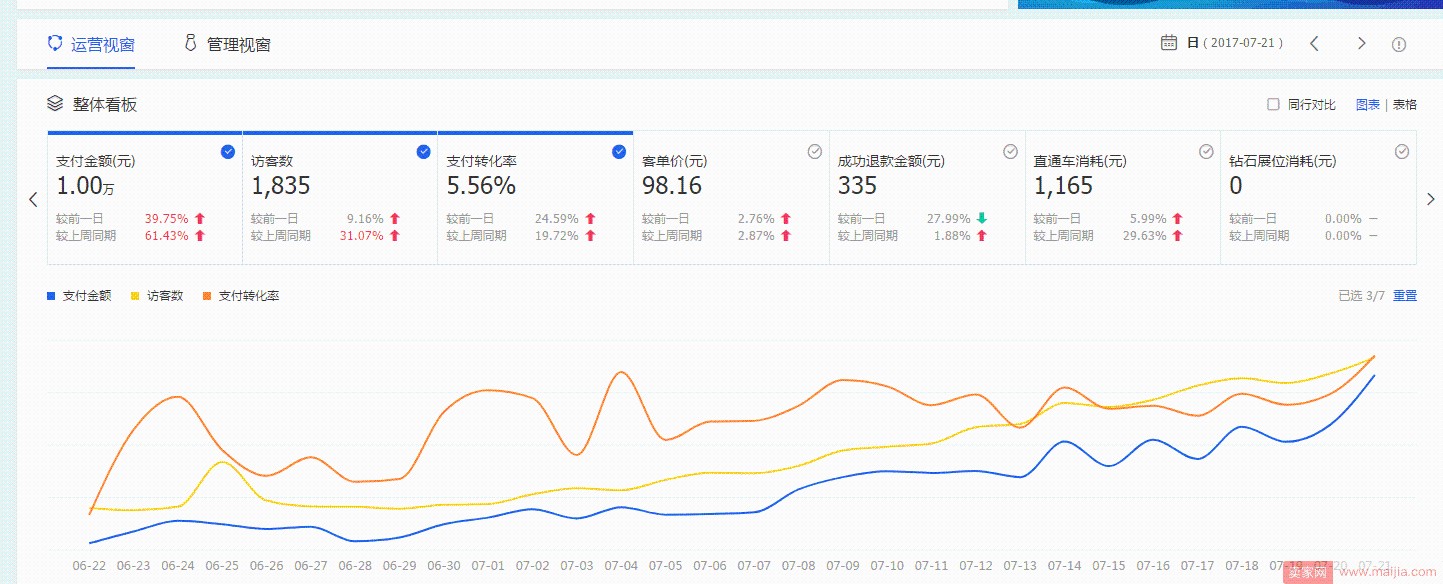Click the 29.63% 直通车 weekly change
This screenshot has width=1443, height=584.
(x=1145, y=236)
